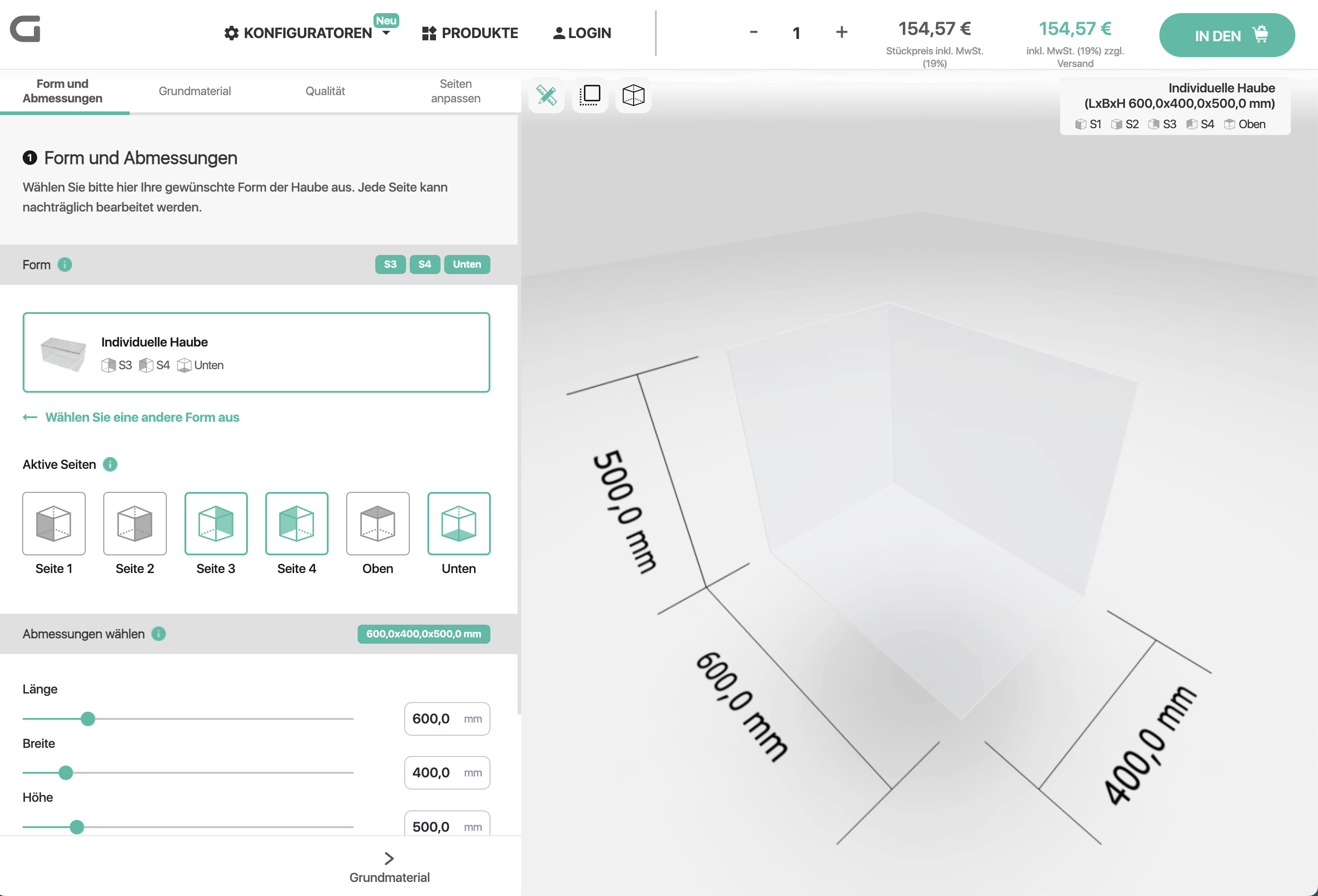Screen dimensions: 1318x896
Task: Click the info icon next to Form
Action: point(65,265)
